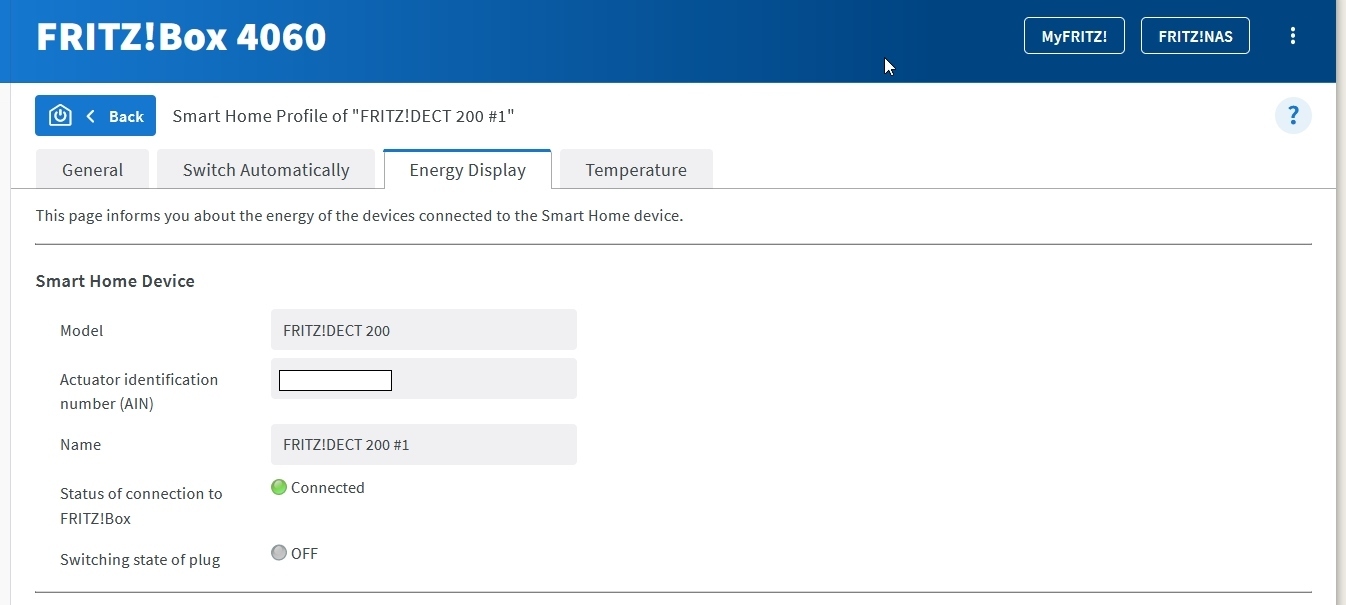1346x605 pixels.
Task: Click the FRITZ!Box 4060 header title
Action: (181, 37)
